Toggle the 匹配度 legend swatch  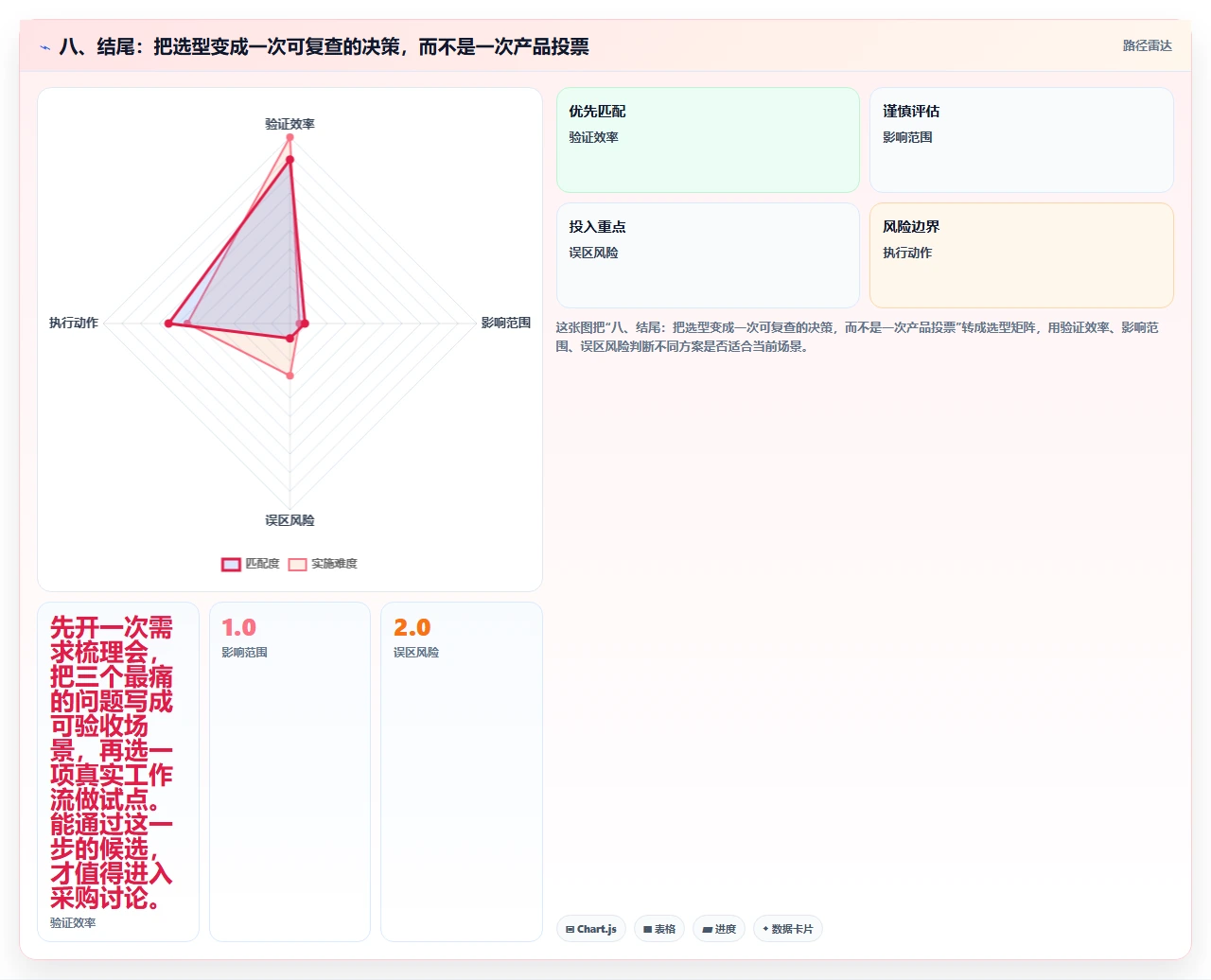click(231, 564)
